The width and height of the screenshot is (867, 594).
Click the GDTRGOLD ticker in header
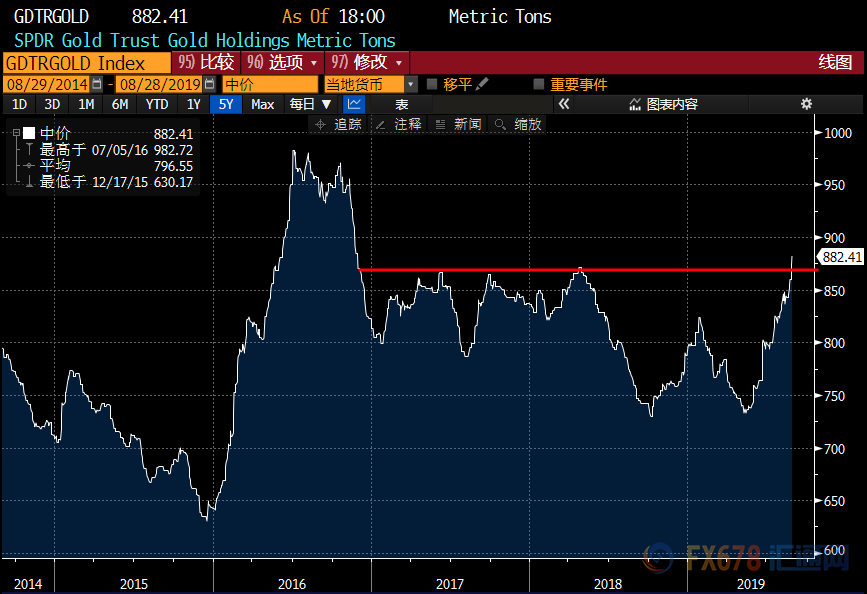point(51,17)
